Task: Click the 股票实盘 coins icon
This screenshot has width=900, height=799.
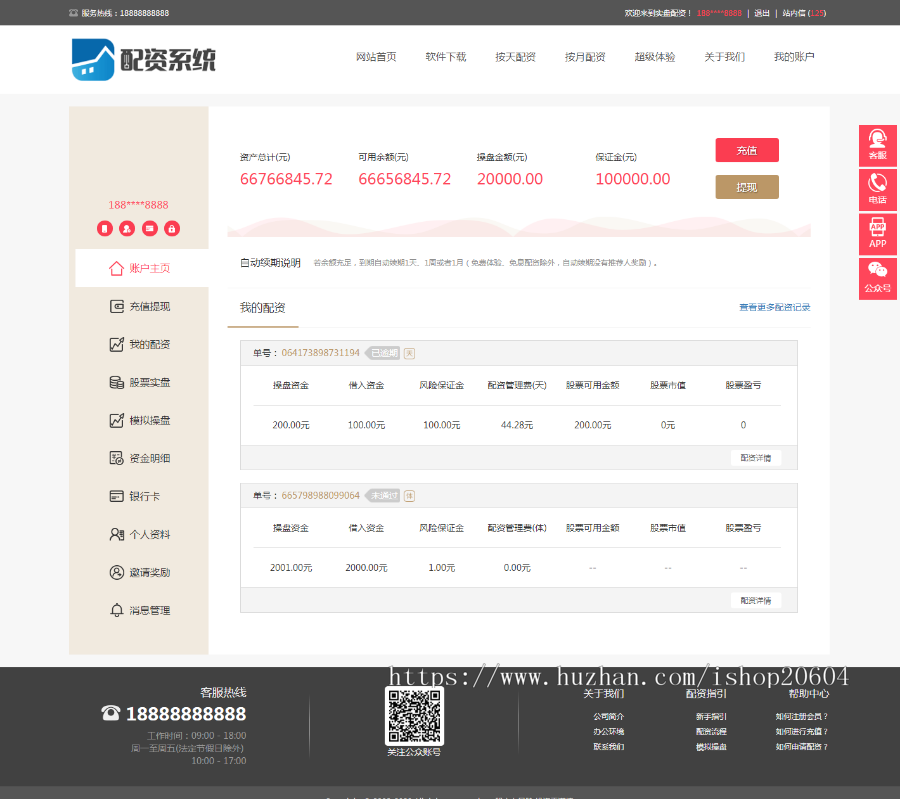Action: pyautogui.click(x=115, y=382)
